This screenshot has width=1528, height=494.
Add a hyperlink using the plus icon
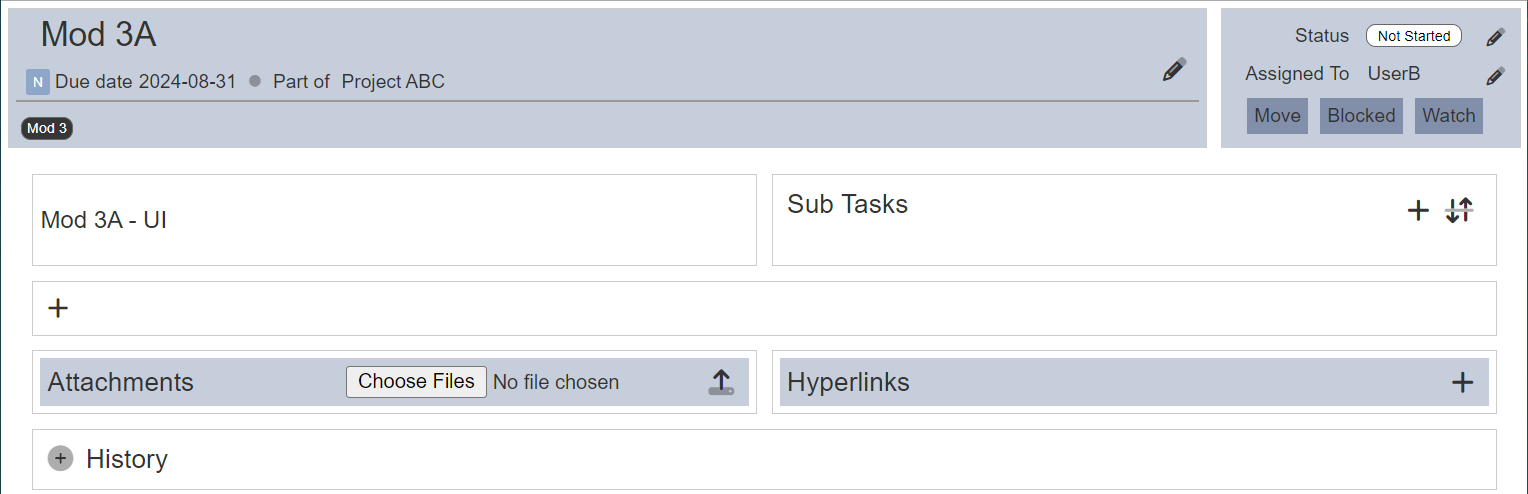point(1462,381)
